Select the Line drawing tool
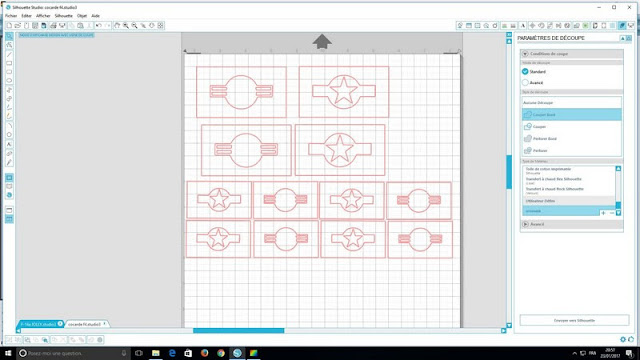 point(9,55)
